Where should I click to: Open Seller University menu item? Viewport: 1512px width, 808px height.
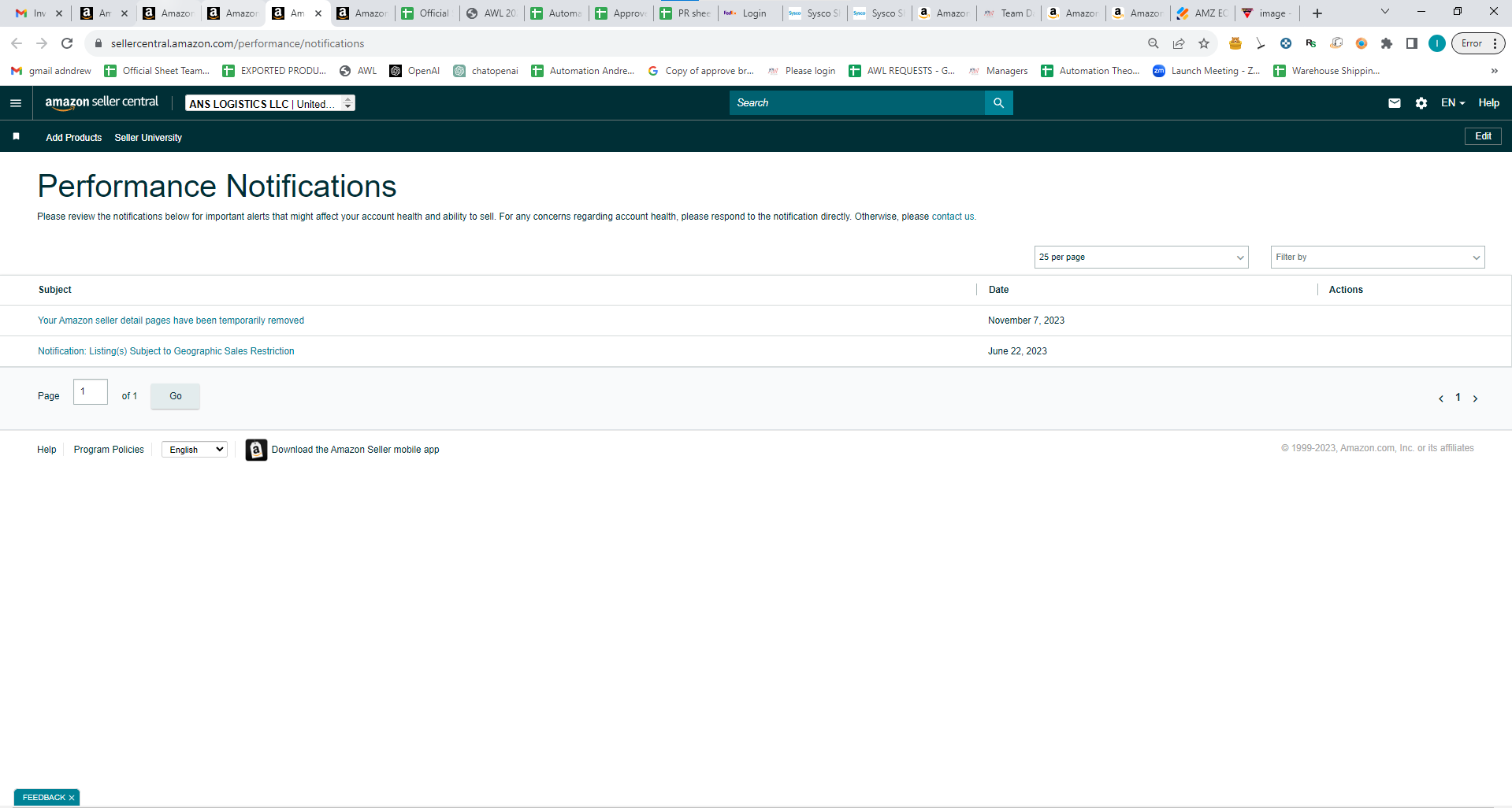148,138
